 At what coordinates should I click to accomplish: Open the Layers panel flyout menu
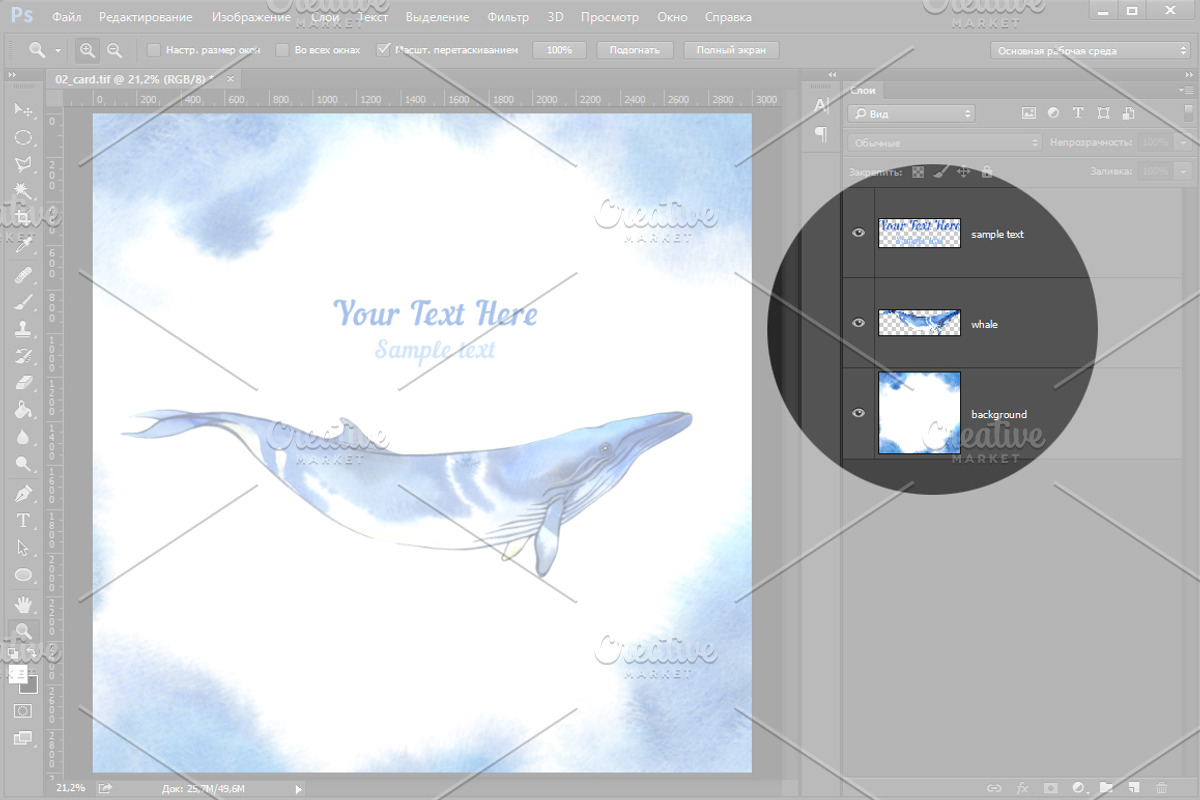(1187, 90)
